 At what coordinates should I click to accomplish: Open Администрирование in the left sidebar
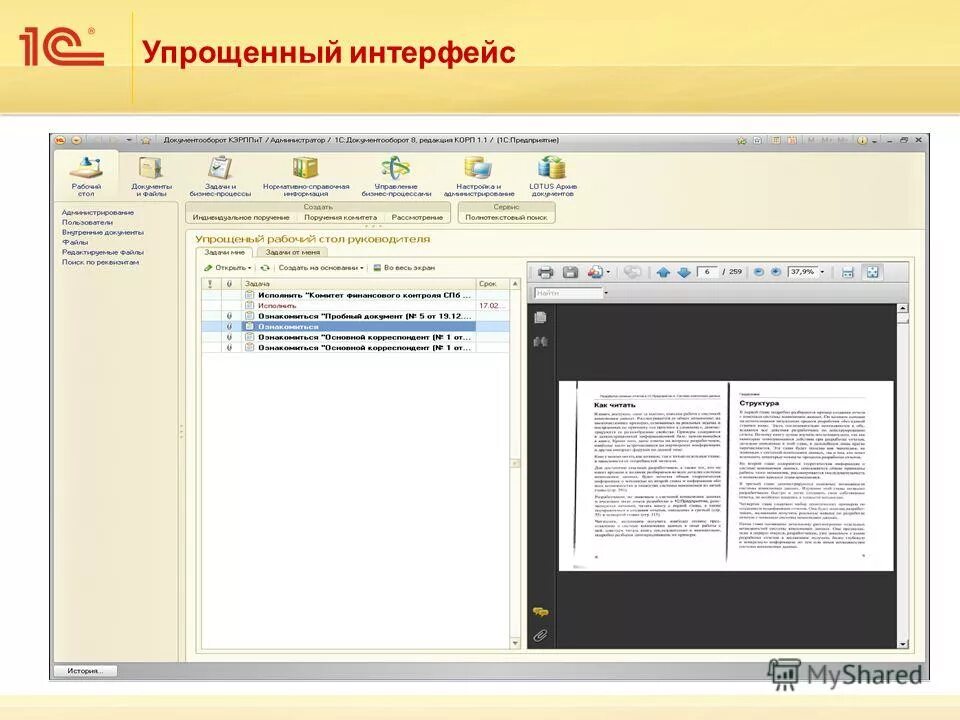click(x=96, y=212)
